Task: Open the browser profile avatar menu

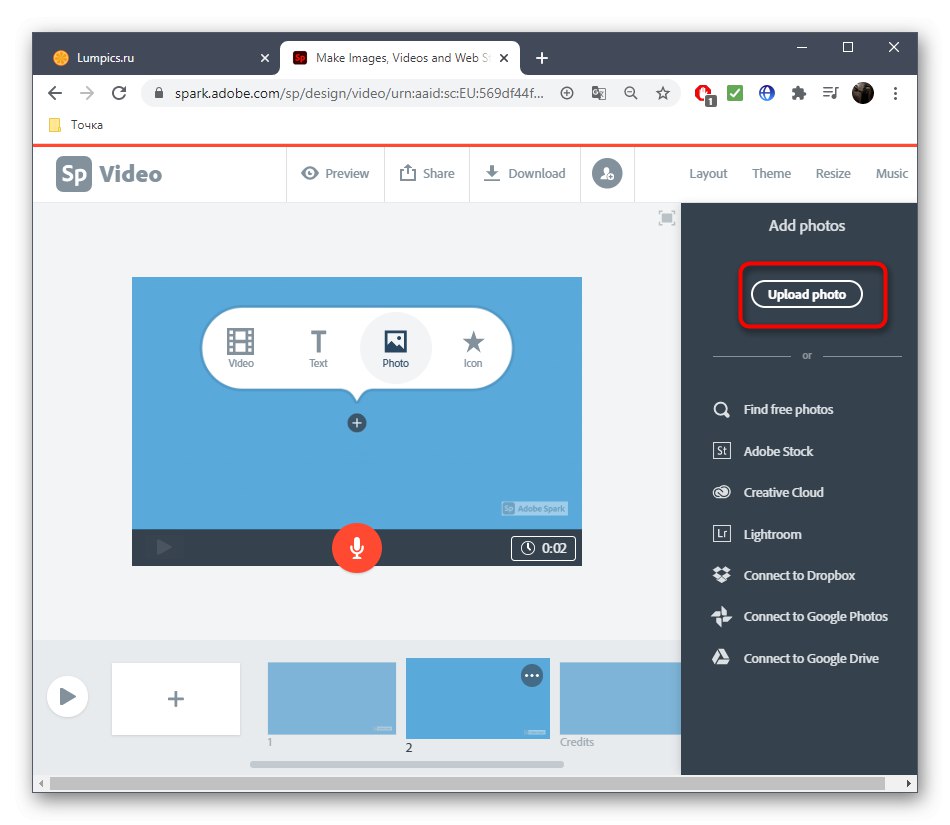Action: (862, 93)
